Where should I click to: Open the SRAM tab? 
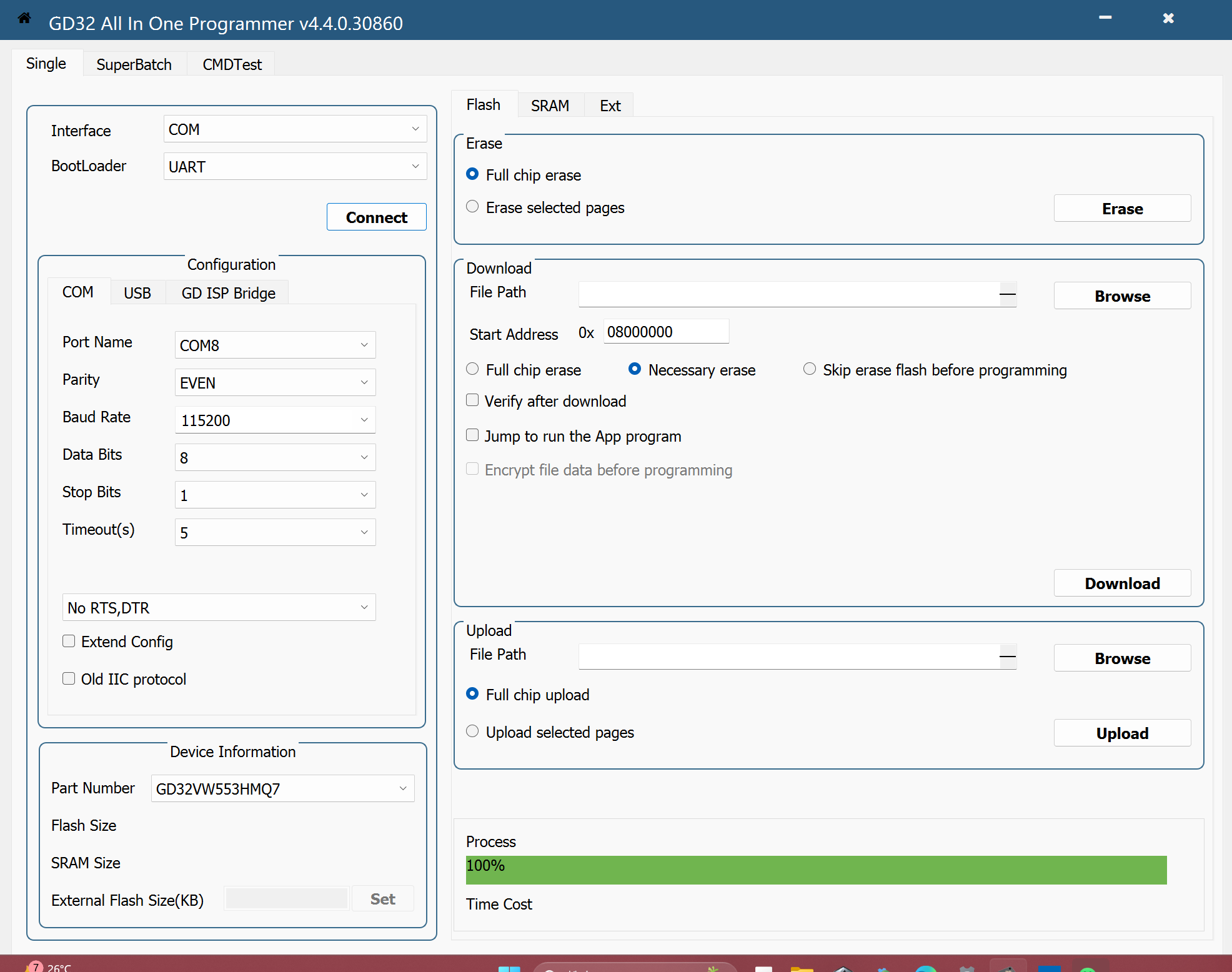click(550, 106)
